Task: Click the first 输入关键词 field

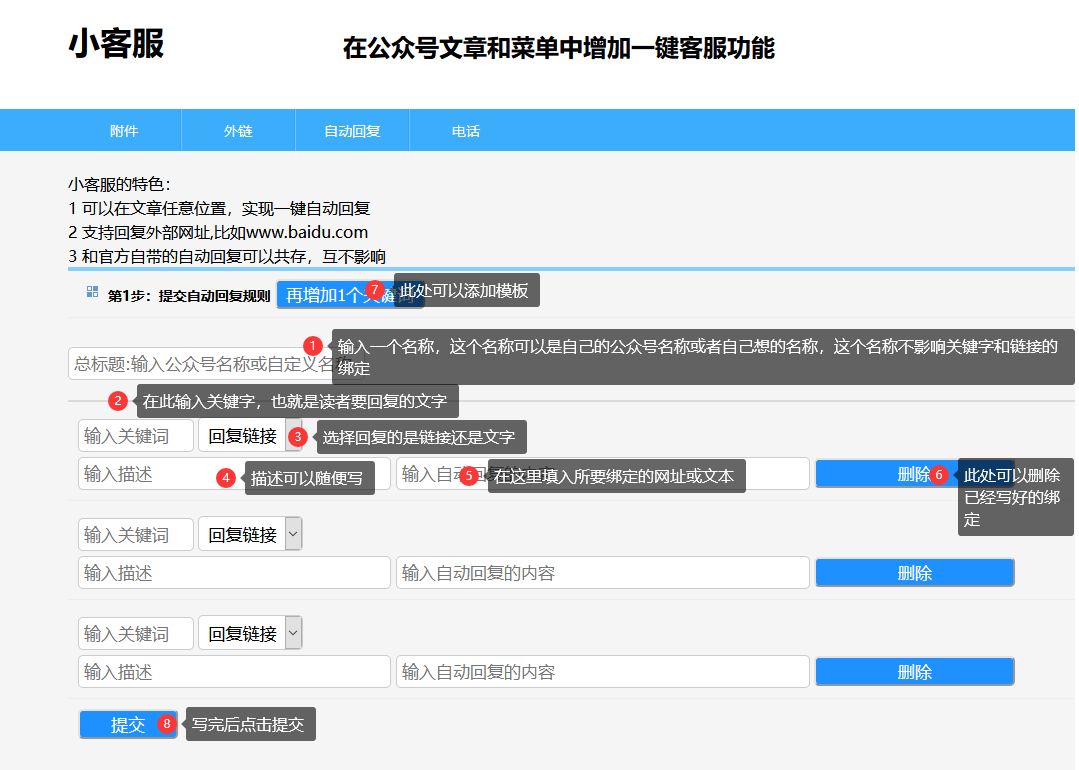Action: (135, 434)
